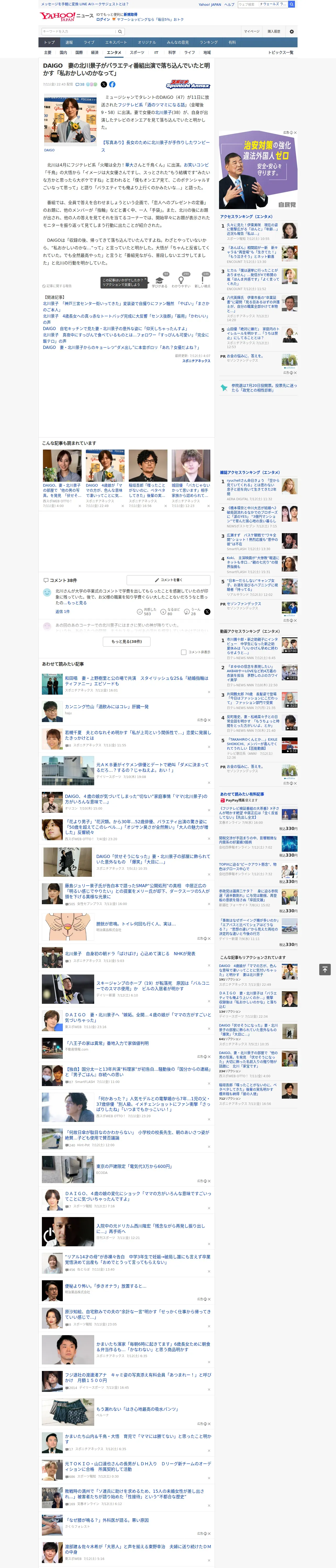
Task: Expand replies 返信 1件
Action: pyautogui.click(x=62, y=611)
